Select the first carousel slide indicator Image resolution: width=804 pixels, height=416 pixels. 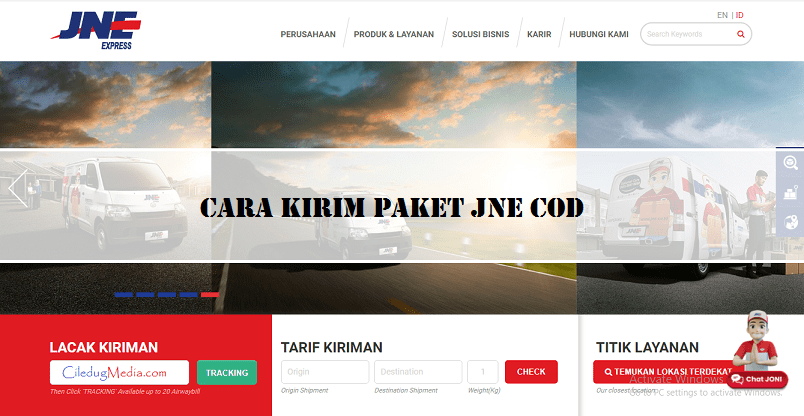123,295
